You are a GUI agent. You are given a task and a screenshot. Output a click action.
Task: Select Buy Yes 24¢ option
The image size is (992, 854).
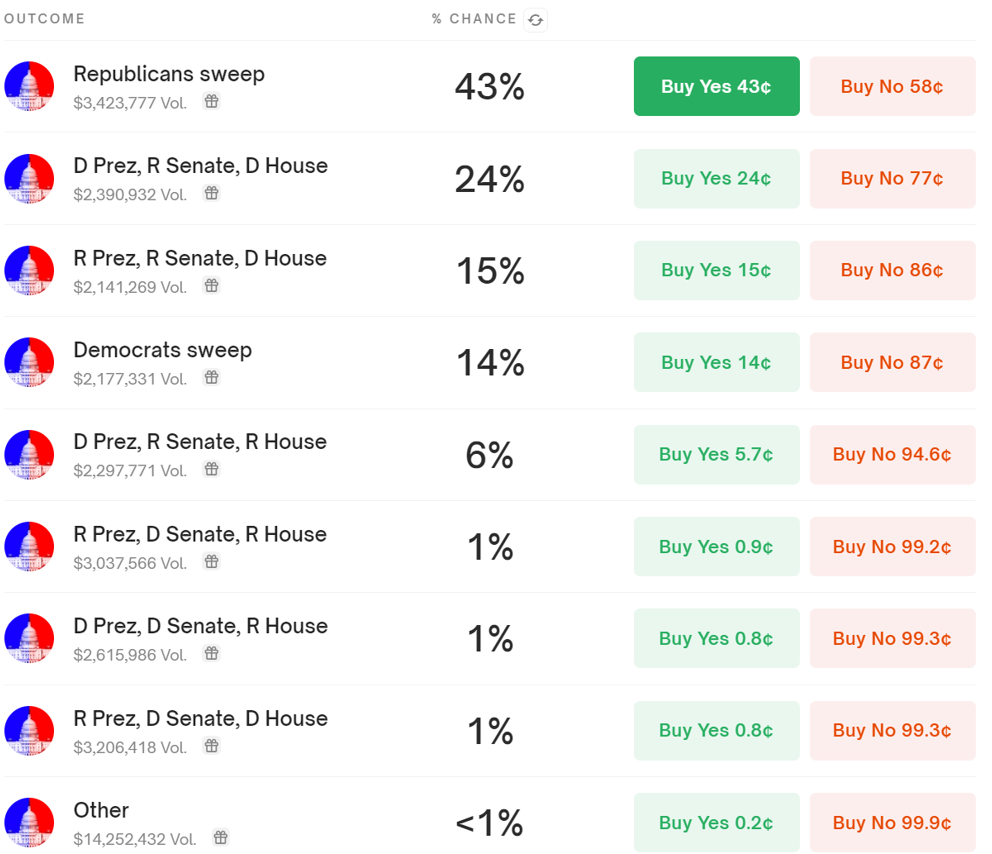tap(716, 179)
